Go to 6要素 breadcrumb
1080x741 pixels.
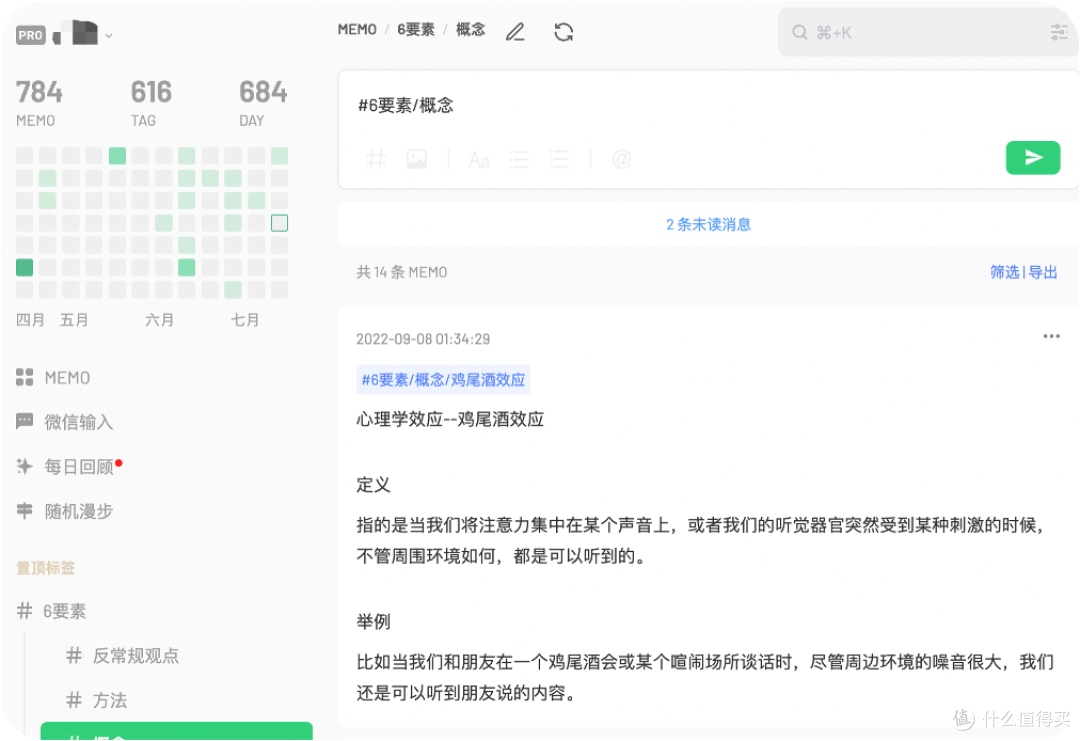click(416, 30)
